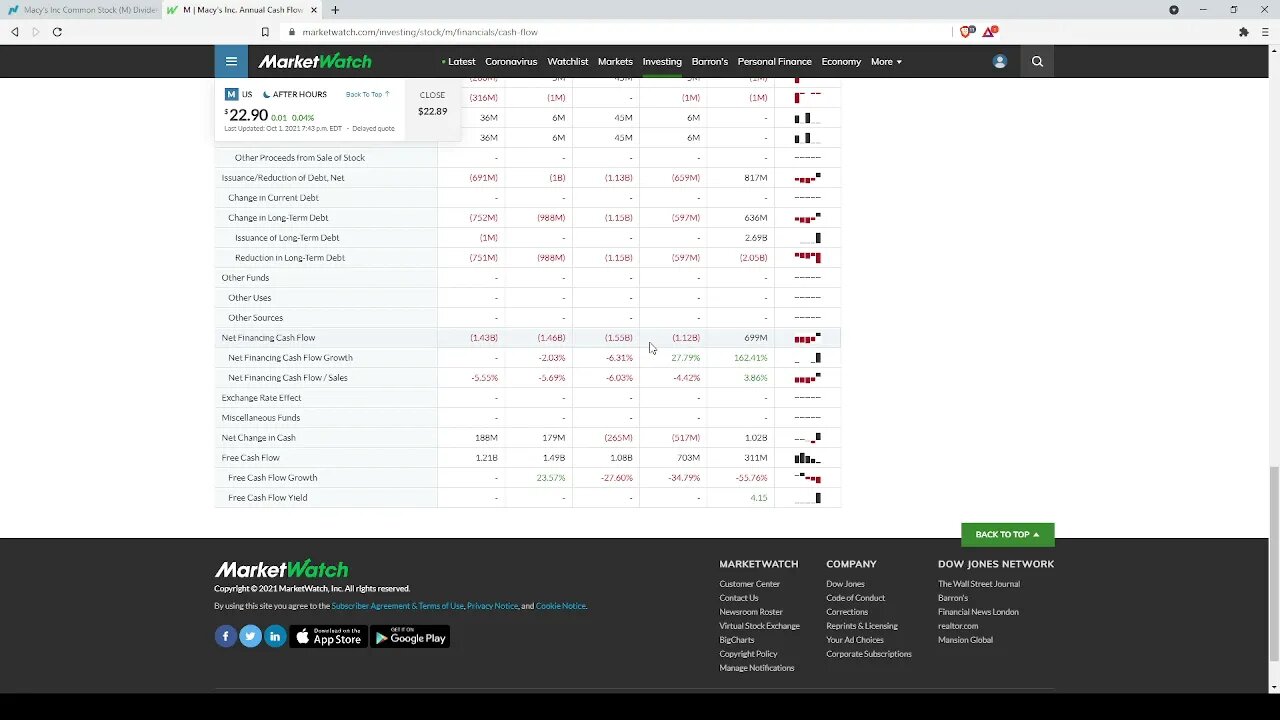The height and width of the screenshot is (720, 1280).
Task: Open the Personal Finance navigation item
Action: pyautogui.click(x=774, y=61)
